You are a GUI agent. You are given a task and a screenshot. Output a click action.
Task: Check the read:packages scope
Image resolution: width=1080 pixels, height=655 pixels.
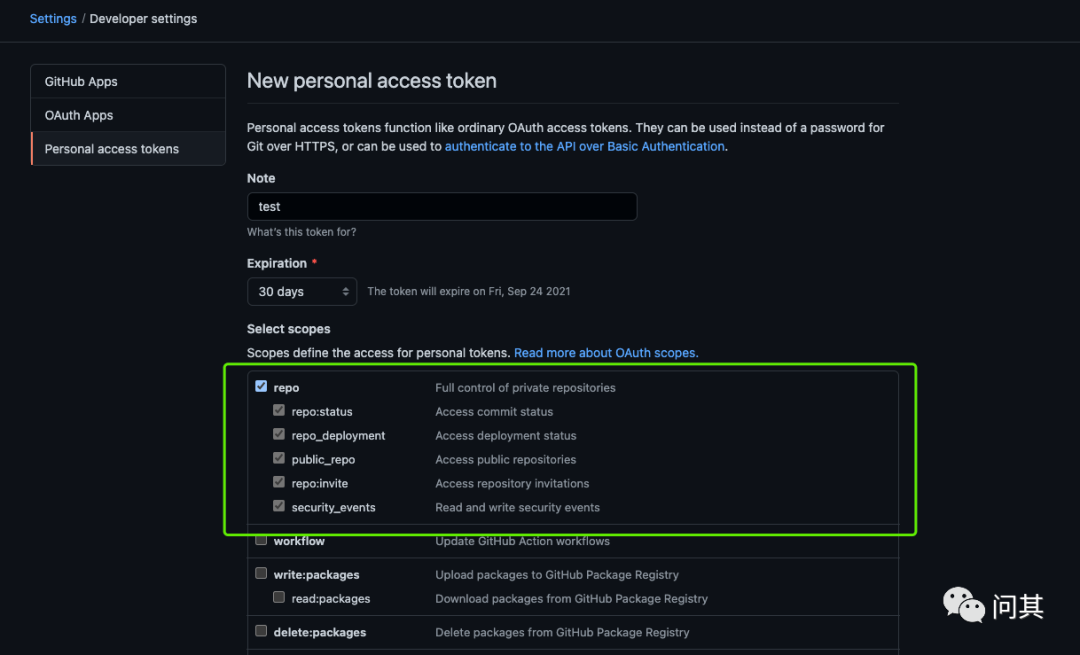pyautogui.click(x=279, y=598)
